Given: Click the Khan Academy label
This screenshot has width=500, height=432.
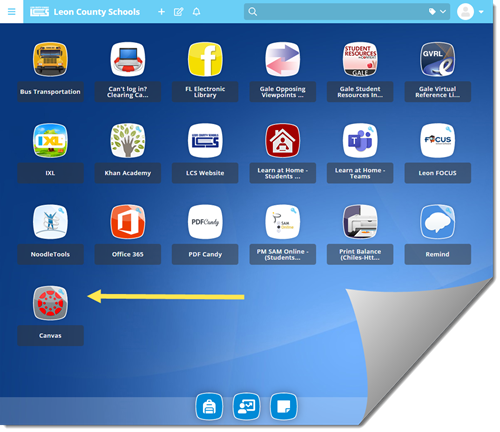Looking at the screenshot, I should 128,173.
